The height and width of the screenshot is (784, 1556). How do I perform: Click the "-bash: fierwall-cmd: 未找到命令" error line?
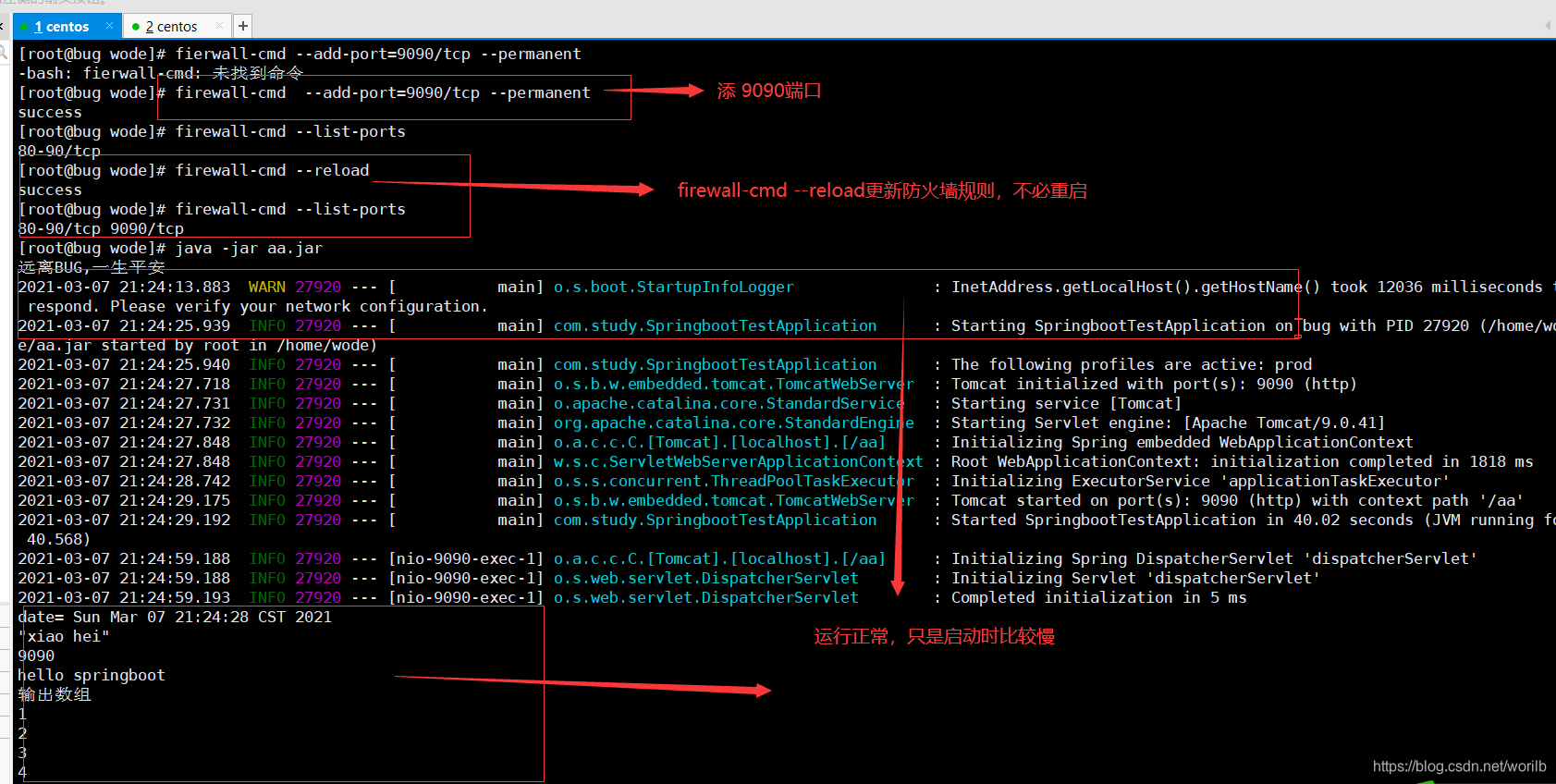161,73
